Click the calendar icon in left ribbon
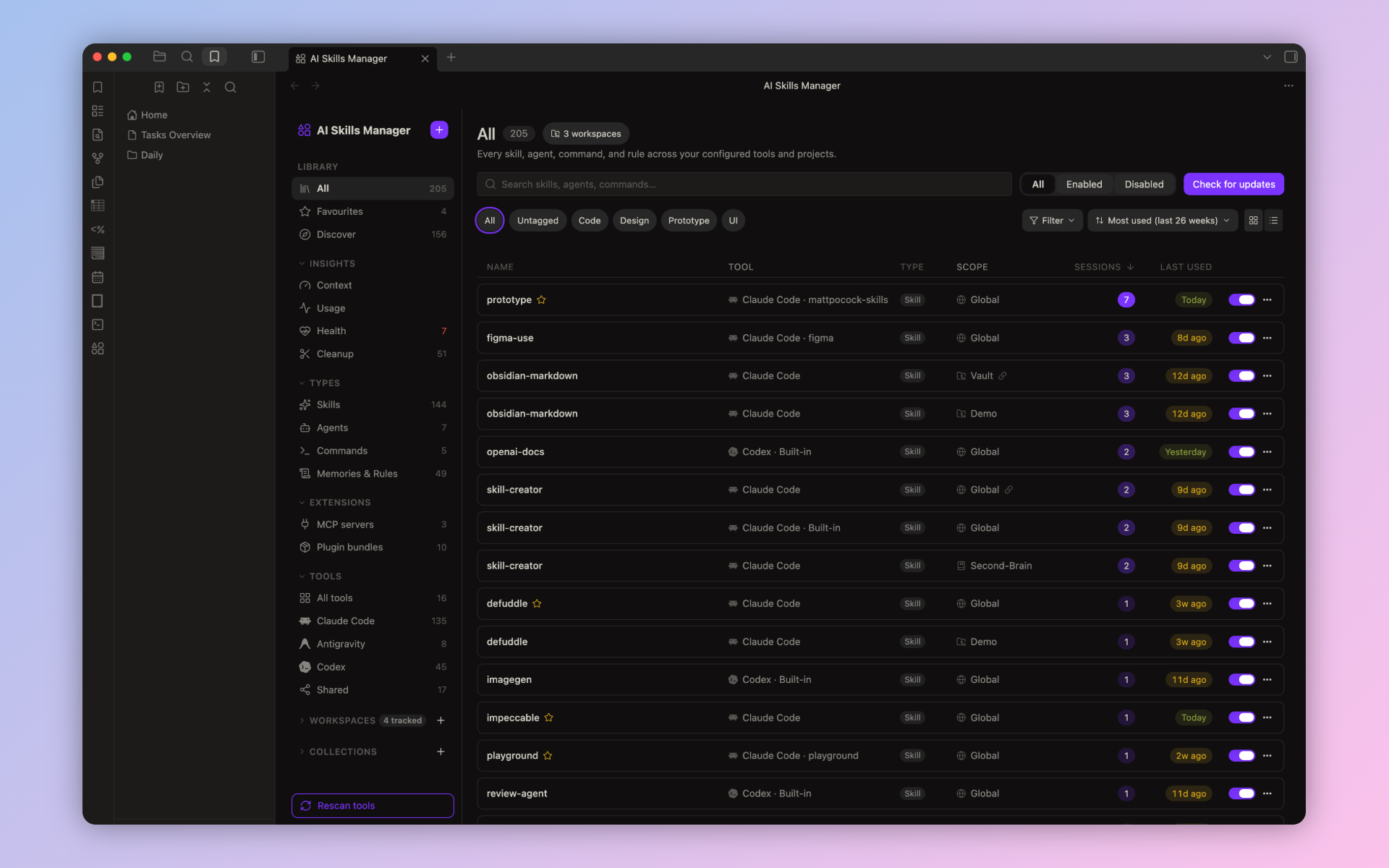 pyautogui.click(x=98, y=277)
